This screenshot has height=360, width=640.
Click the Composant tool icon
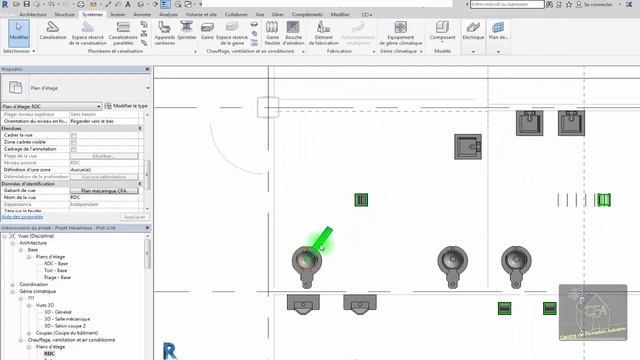[442, 27]
